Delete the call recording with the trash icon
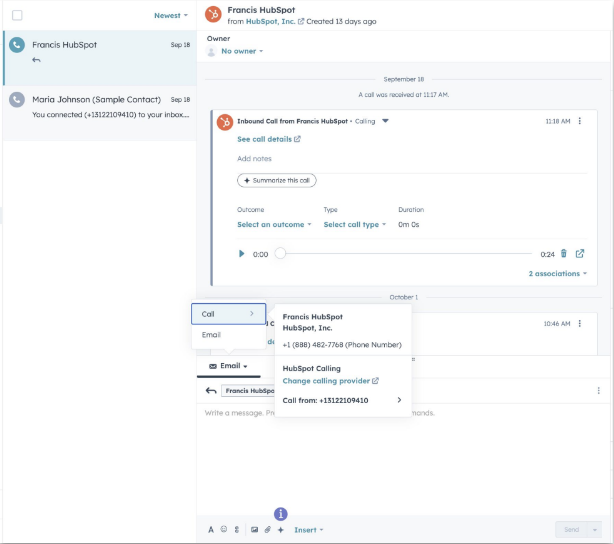This screenshot has height=544, width=614. [x=564, y=253]
